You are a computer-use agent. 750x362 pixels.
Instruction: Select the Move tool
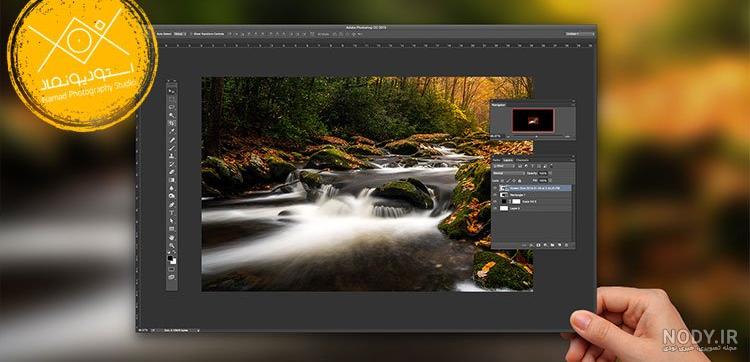172,91
